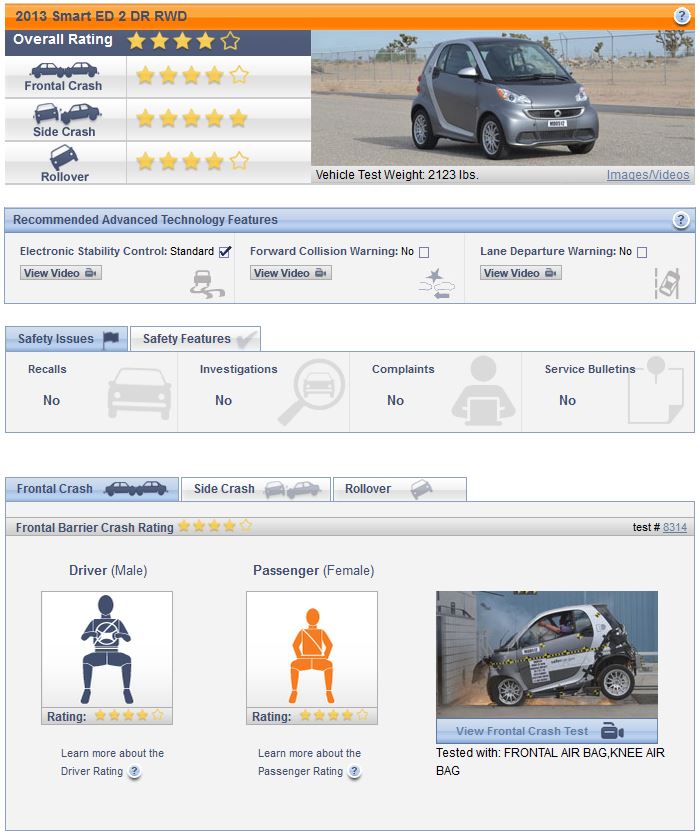Click View Video under Forward Collision Warning
700x836 pixels.
(x=291, y=273)
